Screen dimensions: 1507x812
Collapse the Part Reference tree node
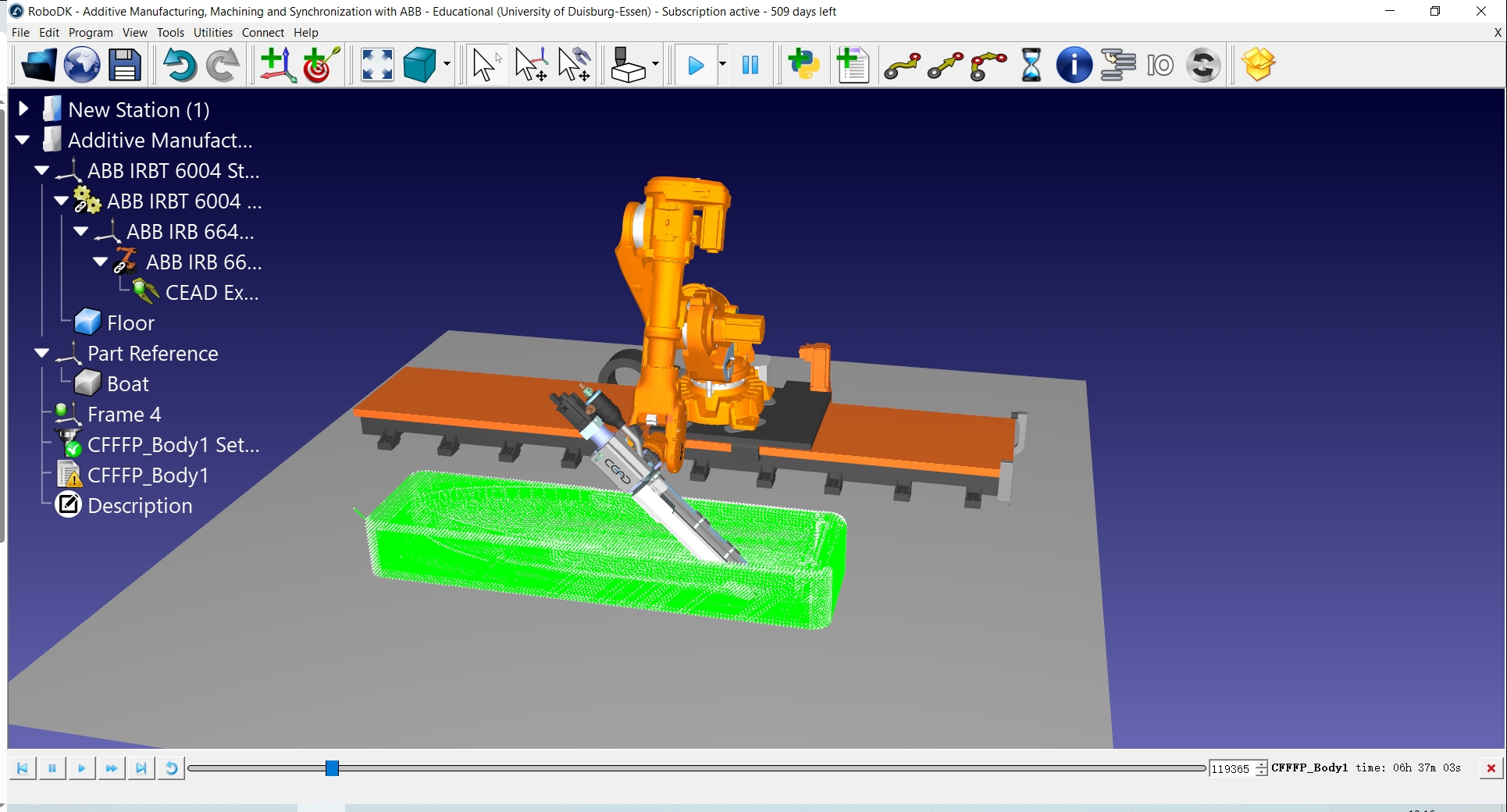tap(42, 353)
